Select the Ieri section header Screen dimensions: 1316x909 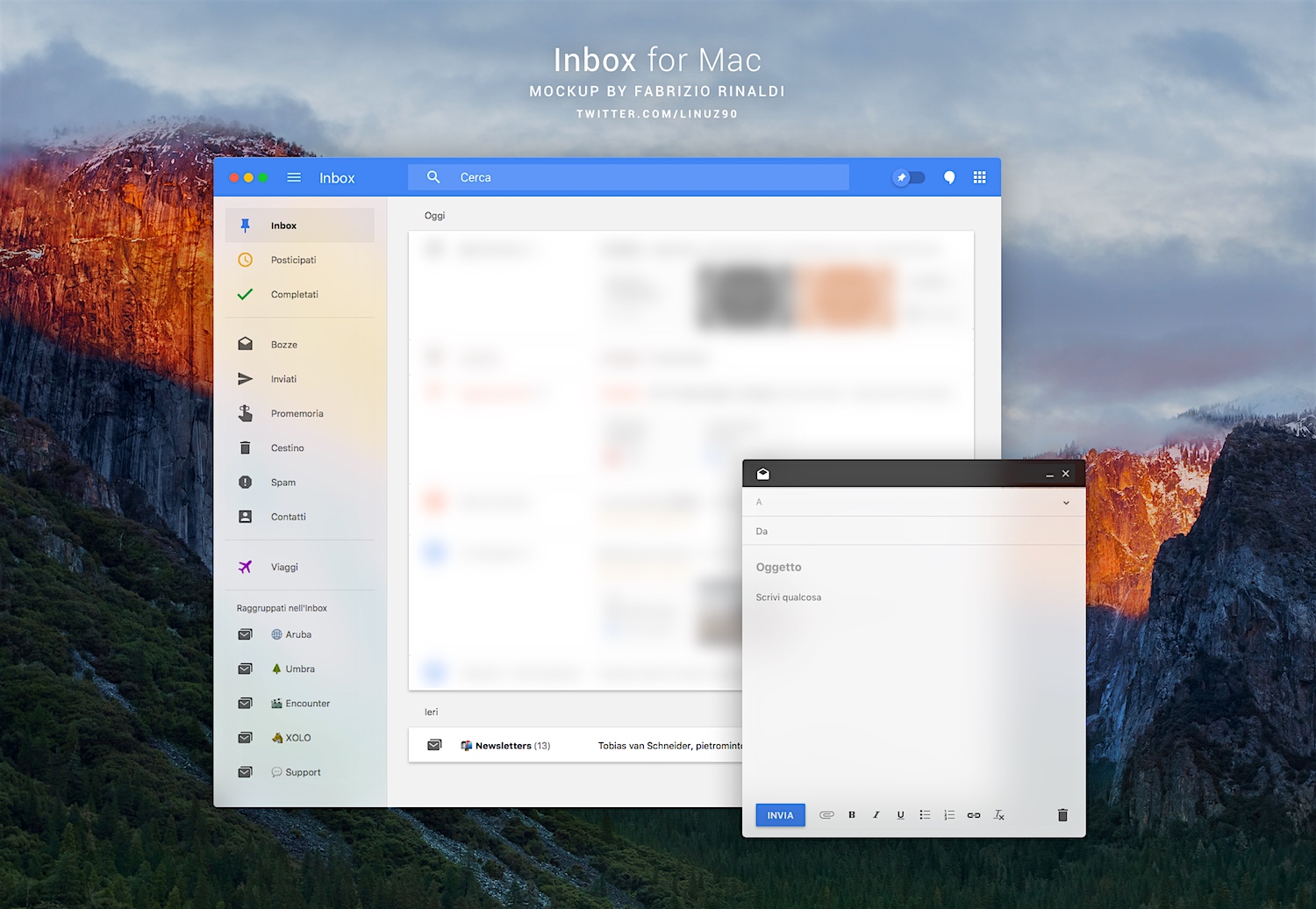432,712
